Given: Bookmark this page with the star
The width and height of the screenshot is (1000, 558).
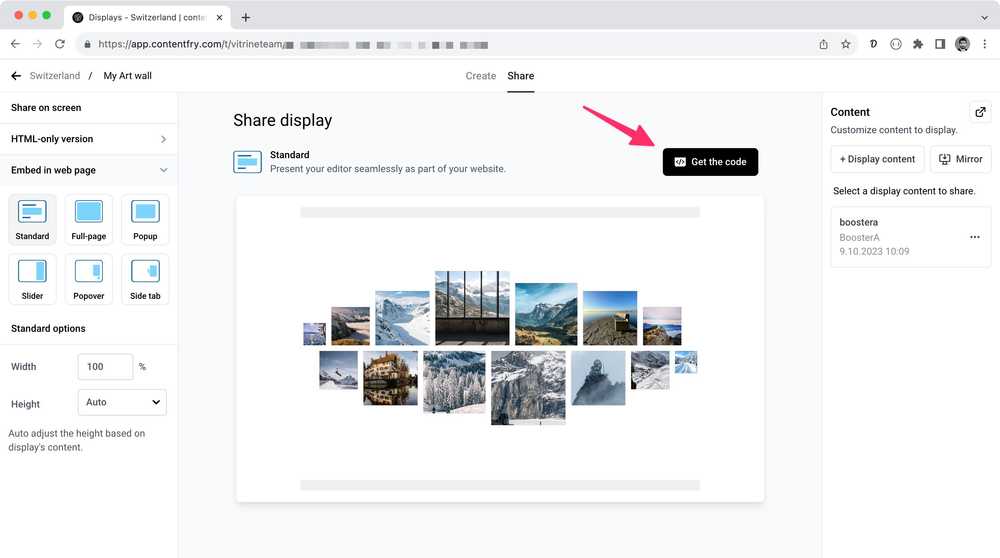Looking at the screenshot, I should [846, 44].
